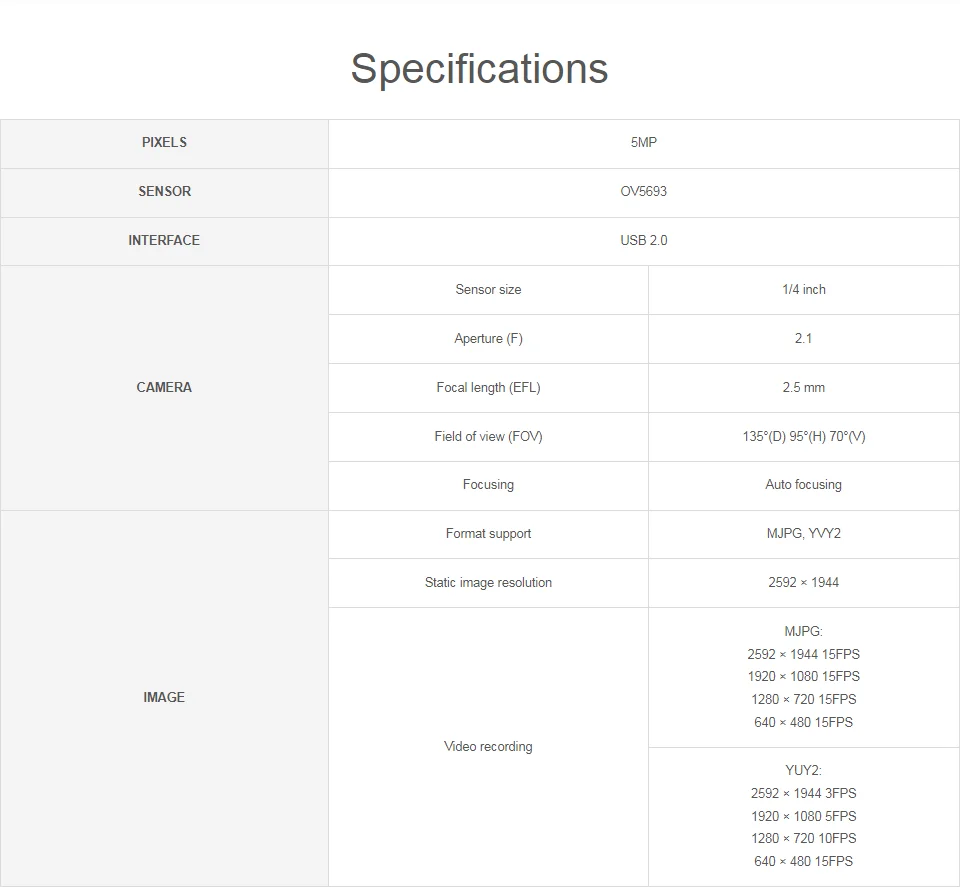This screenshot has width=960, height=887.
Task: Select the IMAGE section header
Action: pos(164,697)
